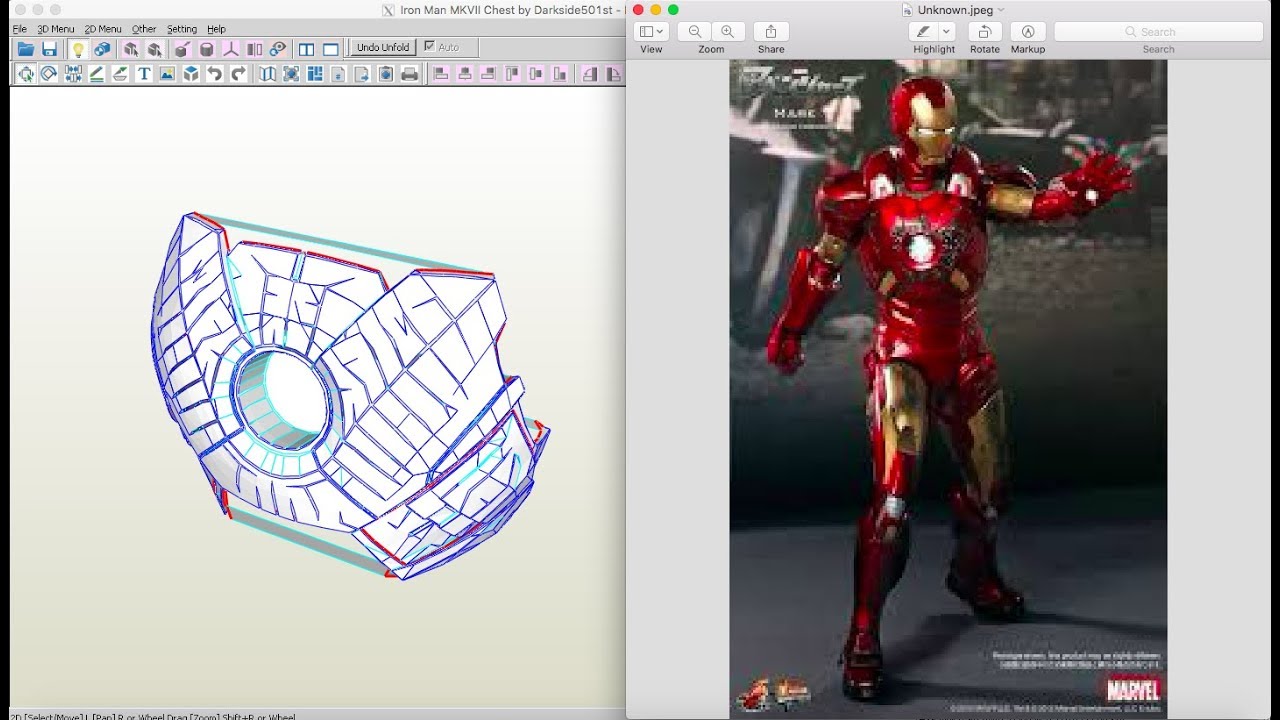Open the Other menu
1280x720 pixels.
pos(144,29)
